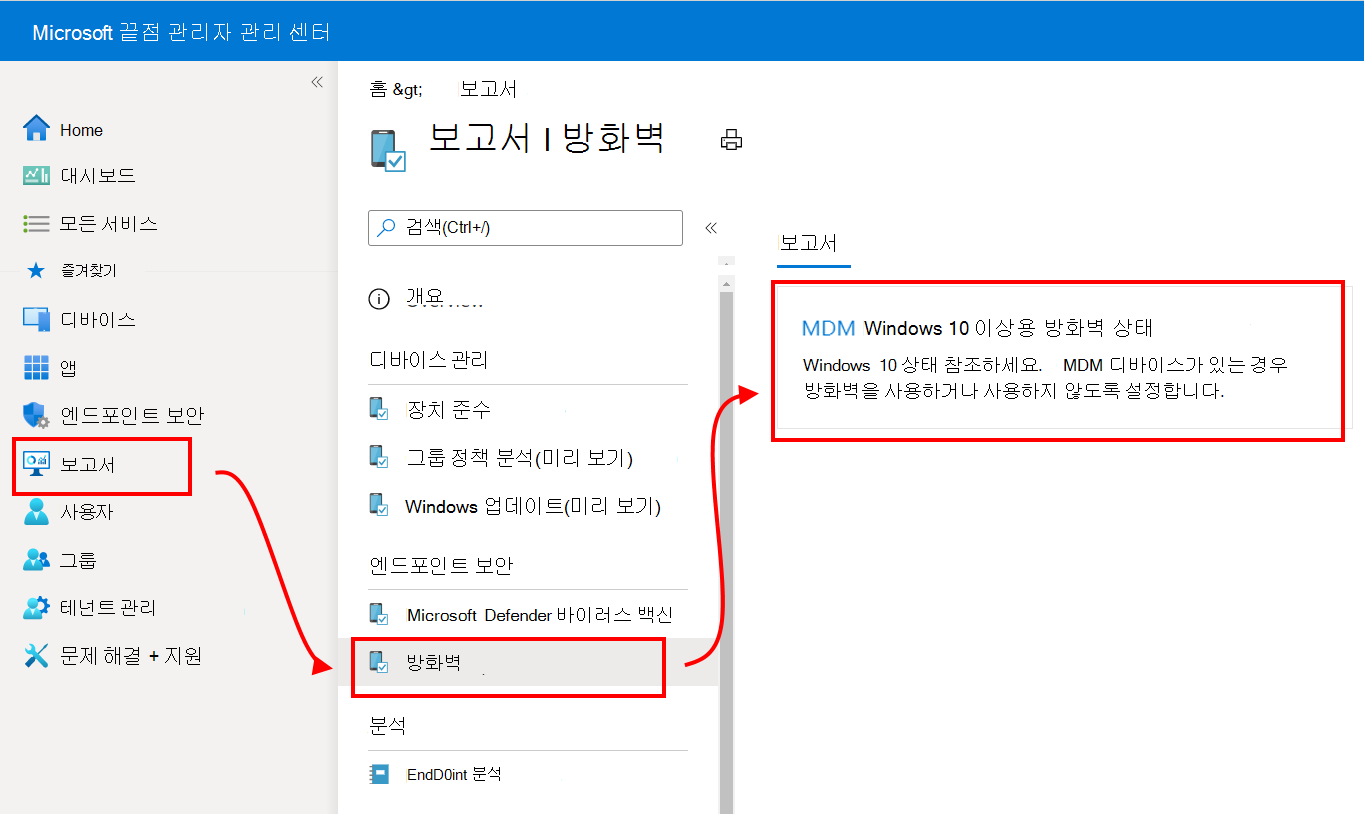Click 디바이스 label in left navigation
The width and height of the screenshot is (1364, 814).
click(x=98, y=320)
